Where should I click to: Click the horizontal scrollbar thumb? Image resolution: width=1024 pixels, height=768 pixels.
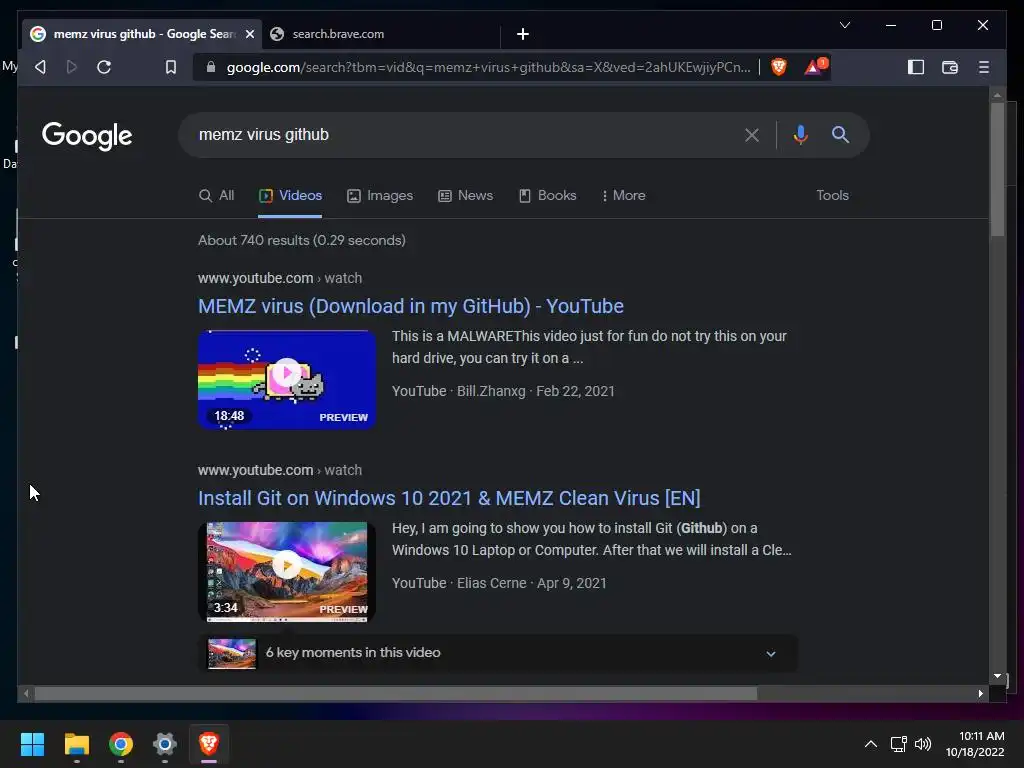coord(396,694)
